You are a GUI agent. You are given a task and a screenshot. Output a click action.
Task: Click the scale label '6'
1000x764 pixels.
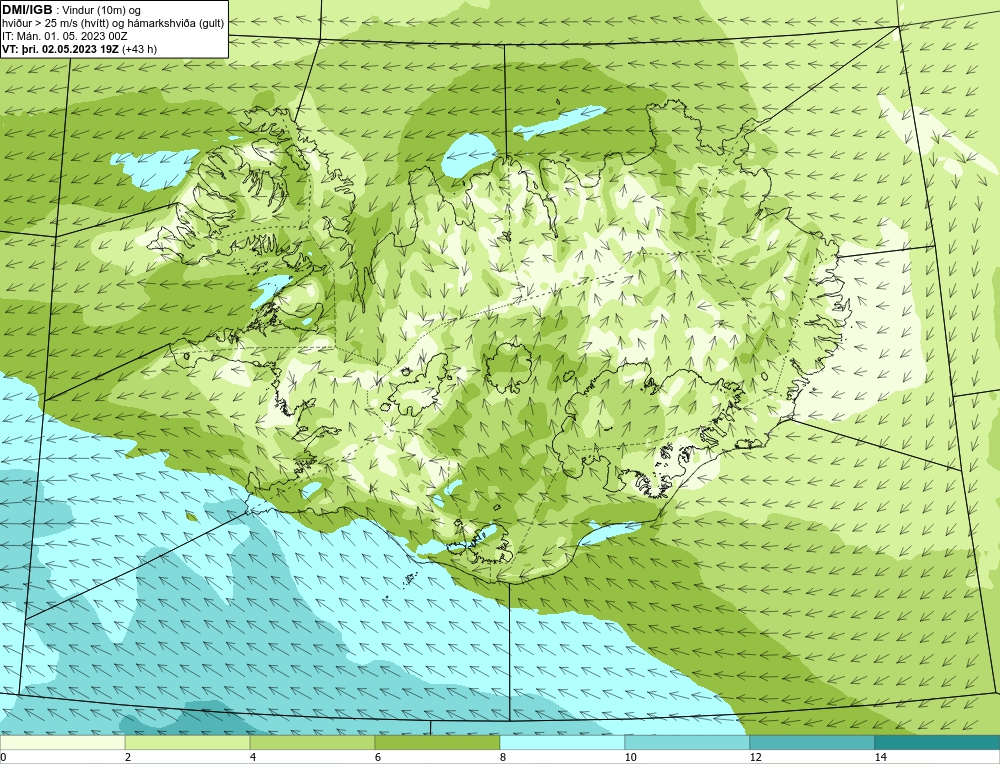coord(378,757)
